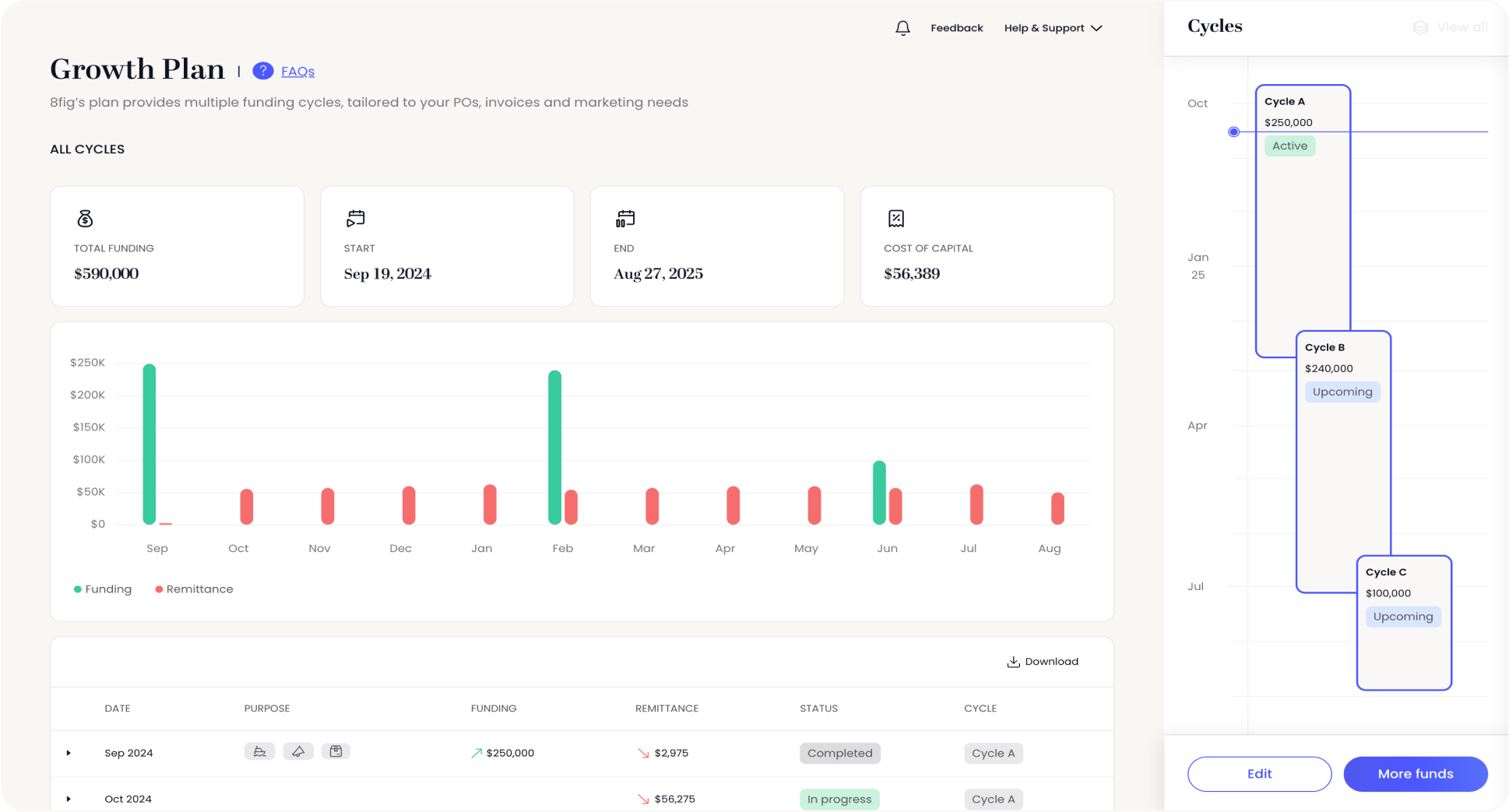Image resolution: width=1509 pixels, height=812 pixels.
Task: Click the $56,389 cost of capital value
Action: (912, 274)
